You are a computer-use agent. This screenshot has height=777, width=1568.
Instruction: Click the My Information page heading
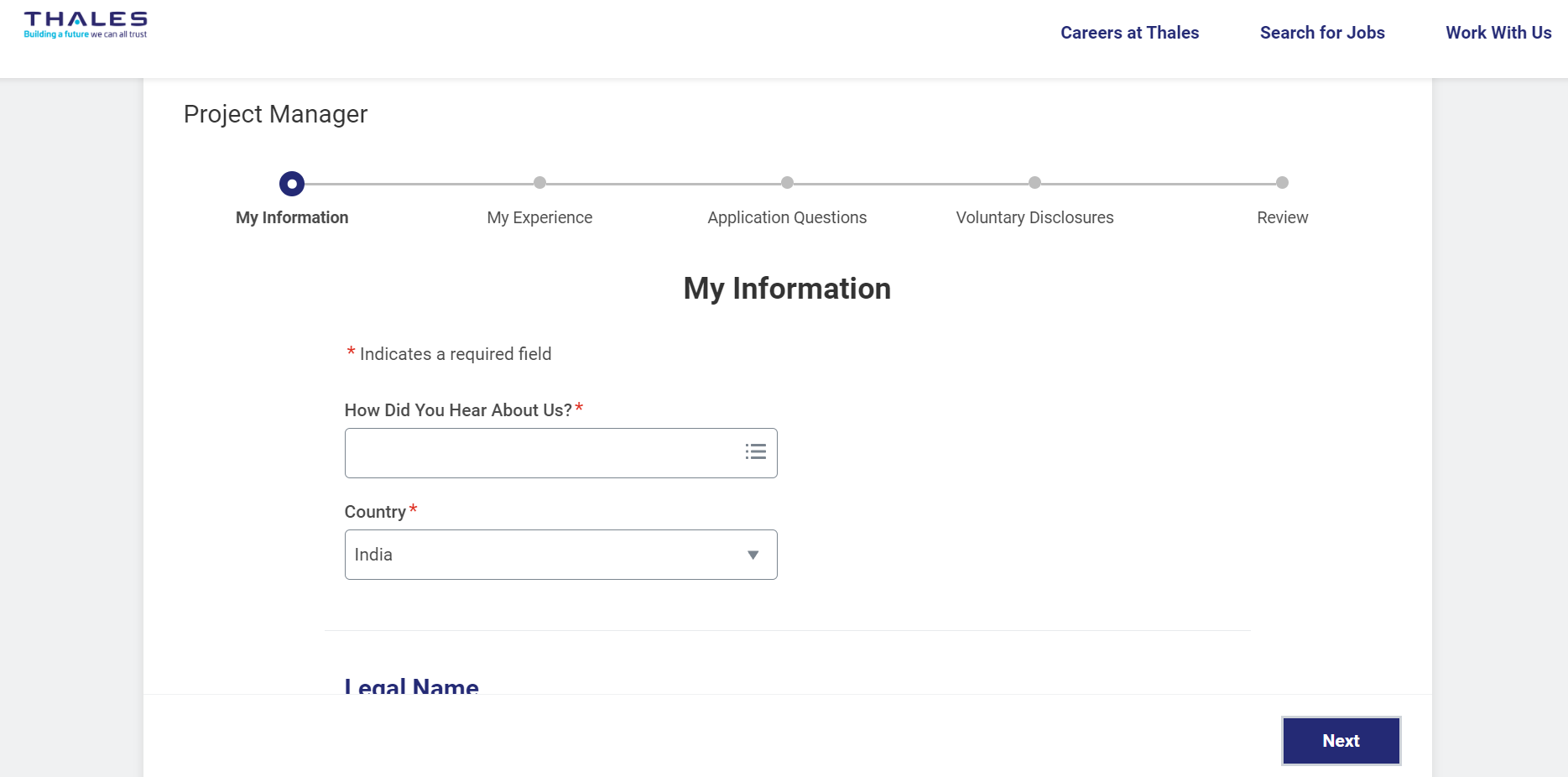pyautogui.click(x=787, y=289)
